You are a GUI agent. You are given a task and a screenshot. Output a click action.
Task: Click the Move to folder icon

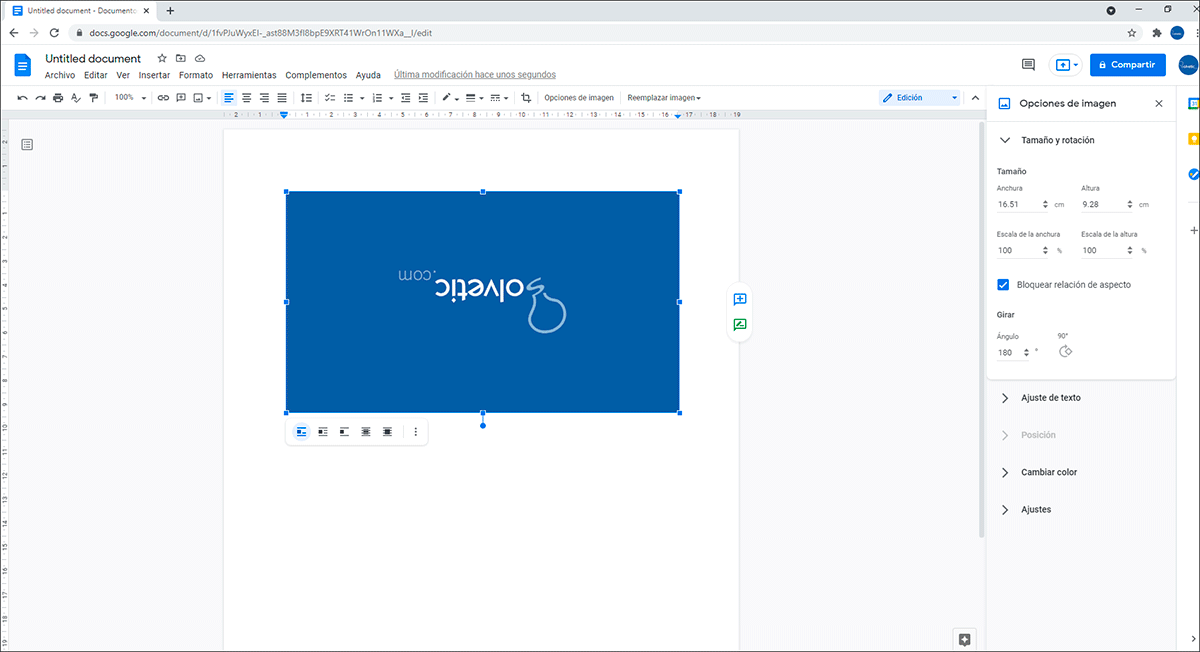[x=181, y=58]
